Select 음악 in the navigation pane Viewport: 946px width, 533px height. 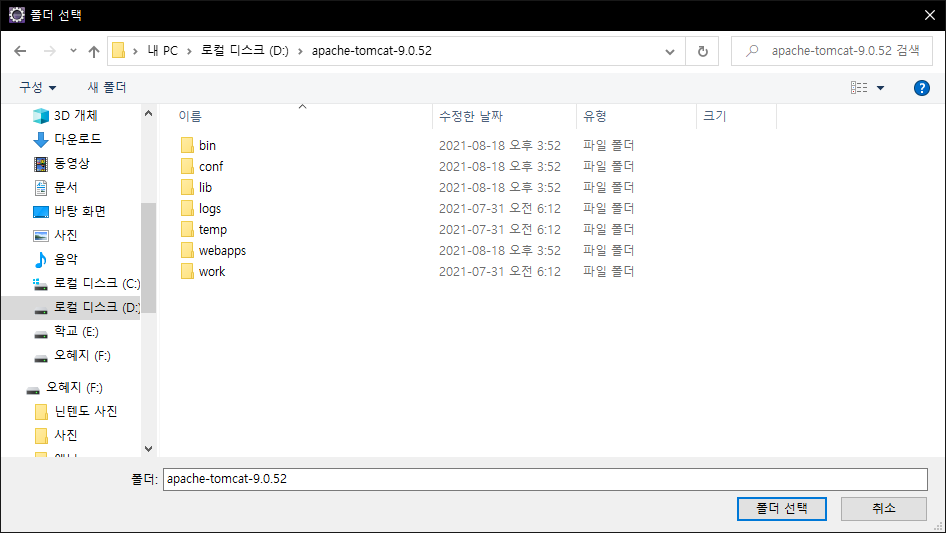pos(66,259)
